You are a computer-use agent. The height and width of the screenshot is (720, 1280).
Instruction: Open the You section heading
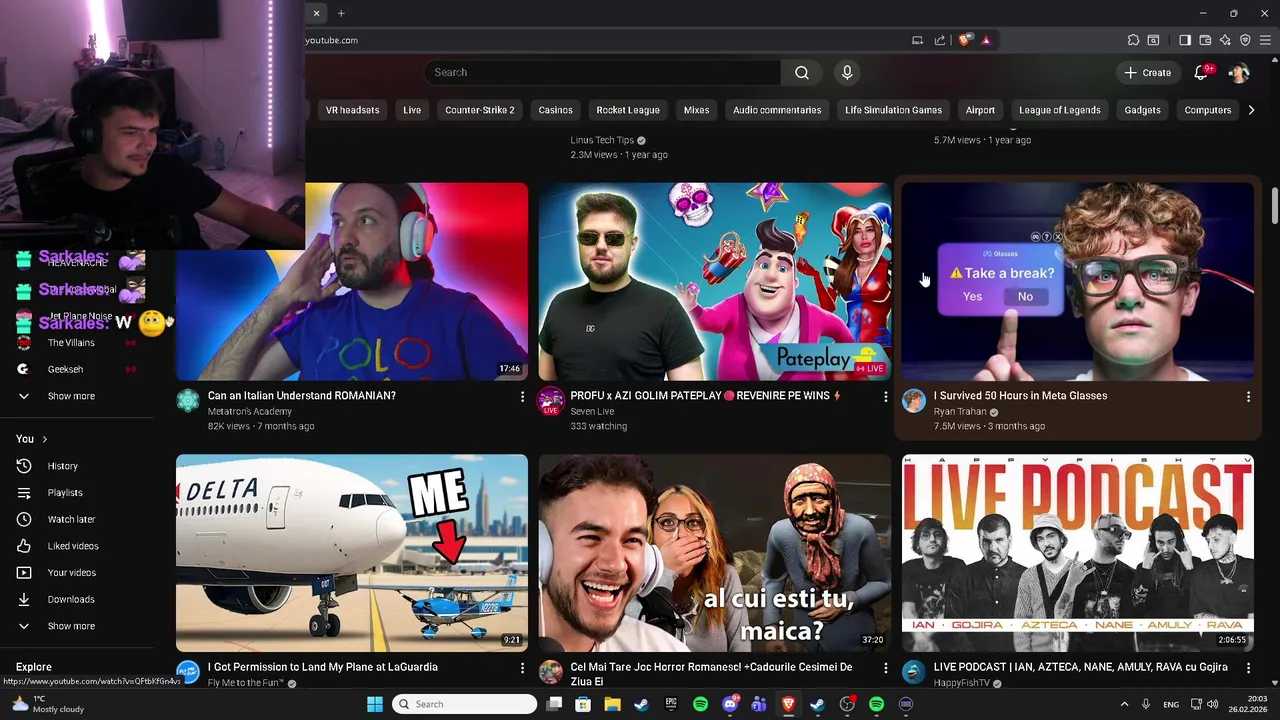[x=31, y=439]
